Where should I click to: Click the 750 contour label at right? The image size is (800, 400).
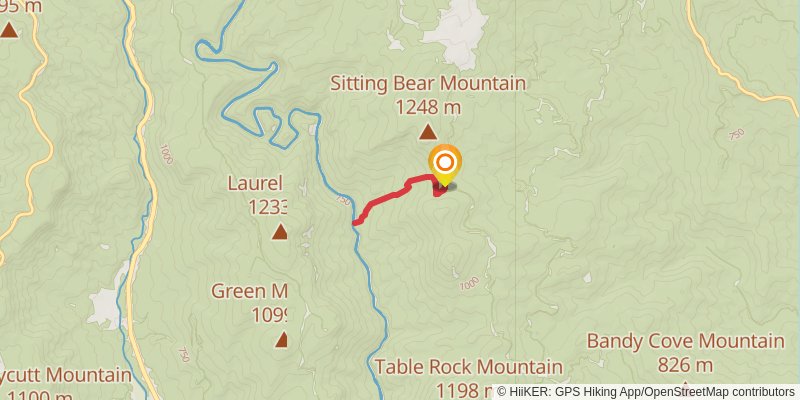click(737, 136)
